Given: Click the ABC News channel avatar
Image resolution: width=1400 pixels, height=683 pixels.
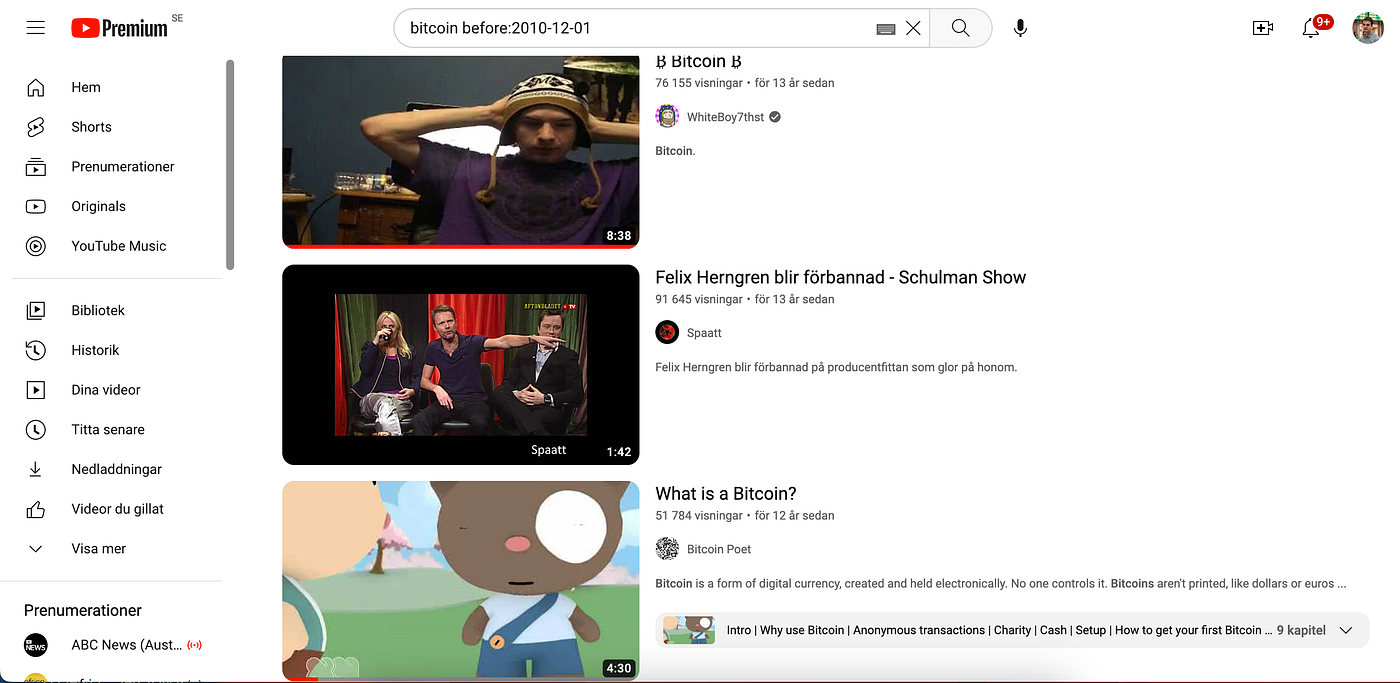Looking at the screenshot, I should 36,645.
